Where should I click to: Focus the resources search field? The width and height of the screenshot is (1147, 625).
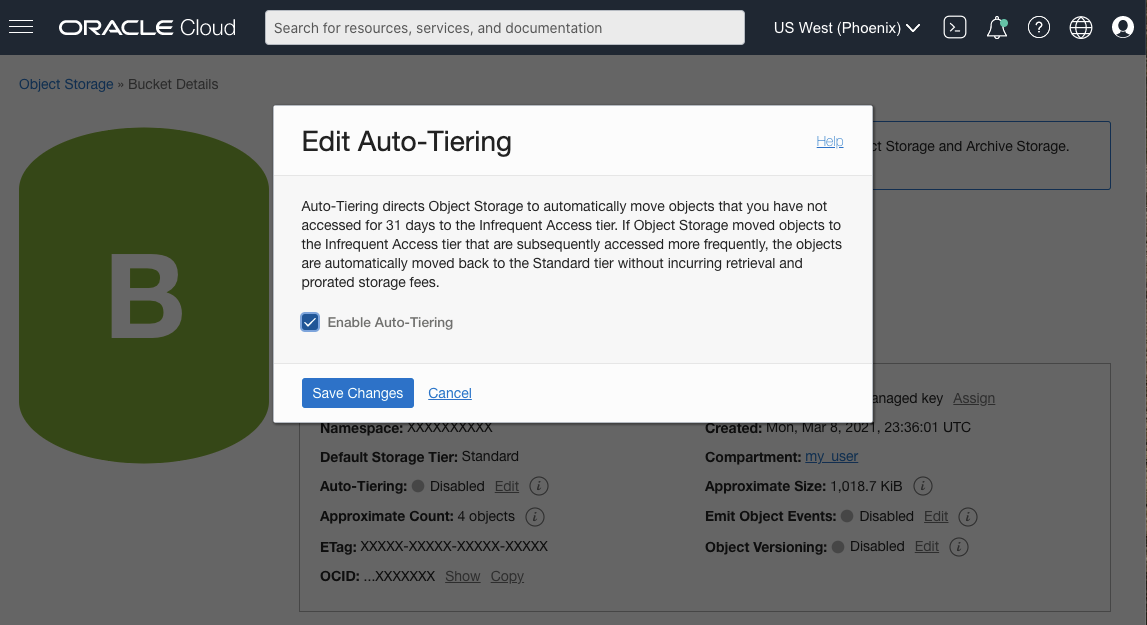coord(505,28)
